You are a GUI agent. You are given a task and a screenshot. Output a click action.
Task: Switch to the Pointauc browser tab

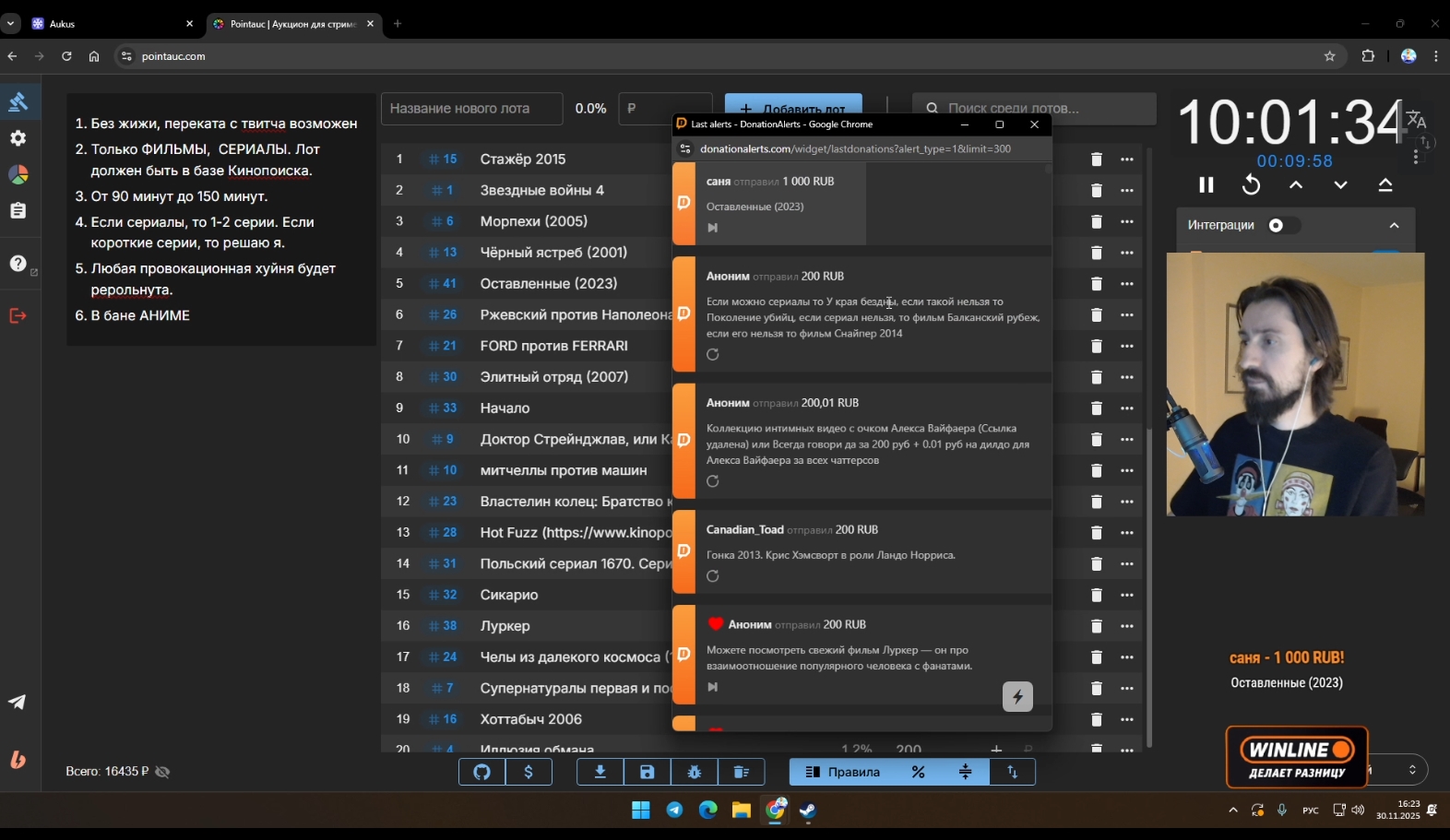[x=294, y=24]
